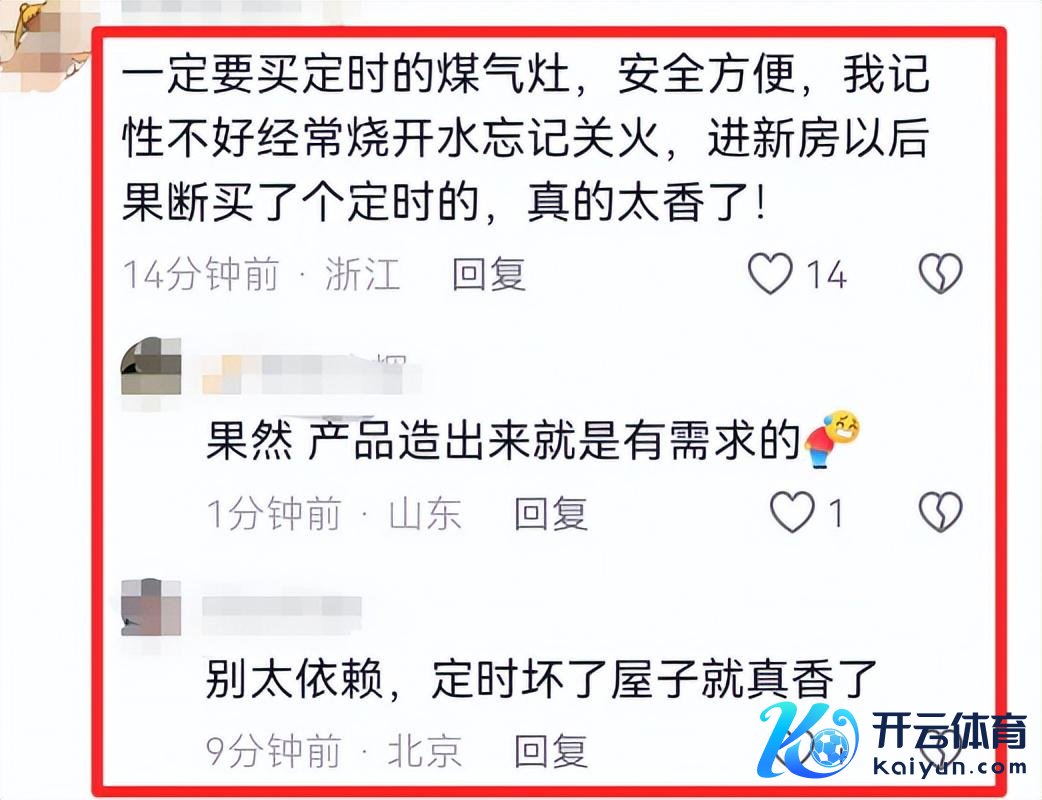1042x800 pixels.
Task: Reply to the Zhejiang comment
Action: pos(489,274)
